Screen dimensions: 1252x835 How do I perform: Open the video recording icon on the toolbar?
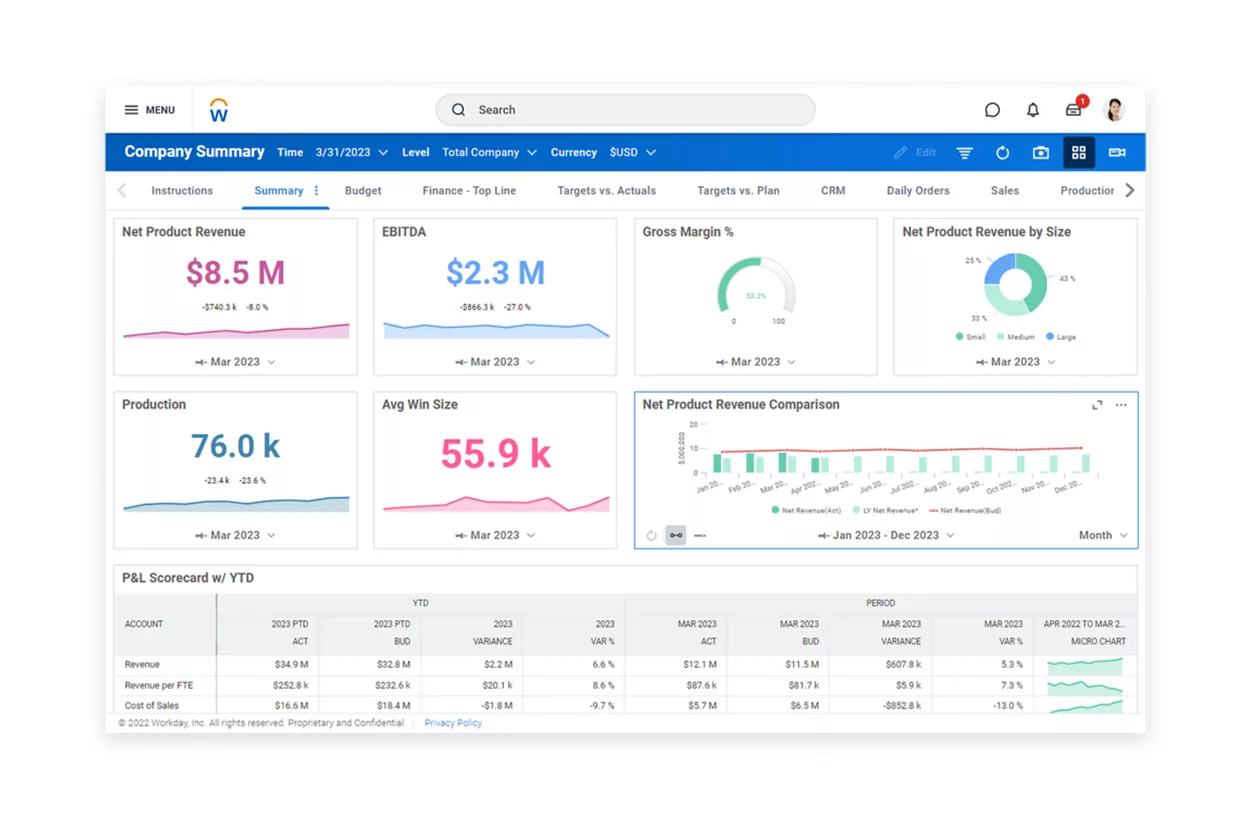pyautogui.click(x=1117, y=152)
